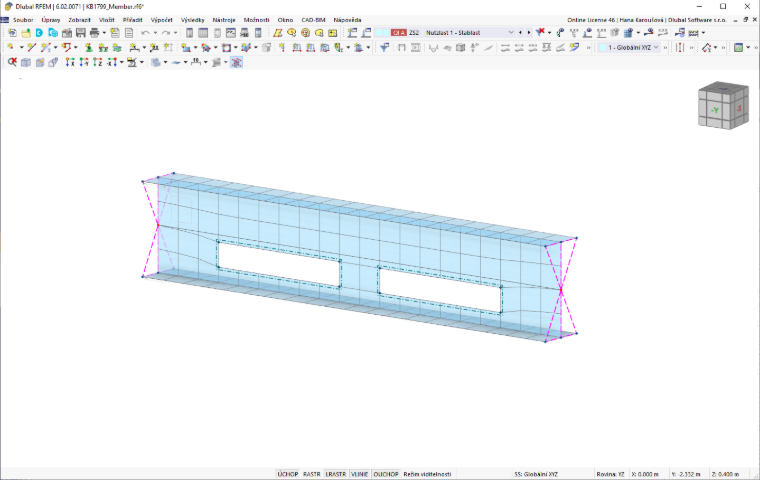Click the X face of the view cube
The width and height of the screenshot is (760, 480).
click(x=739, y=109)
